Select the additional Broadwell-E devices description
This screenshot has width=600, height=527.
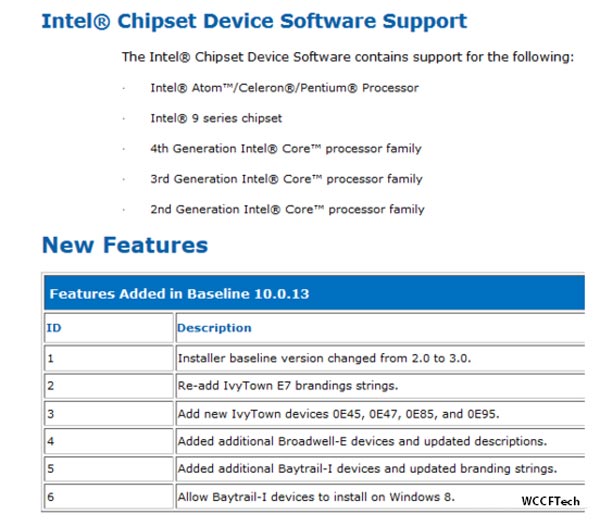361,441
